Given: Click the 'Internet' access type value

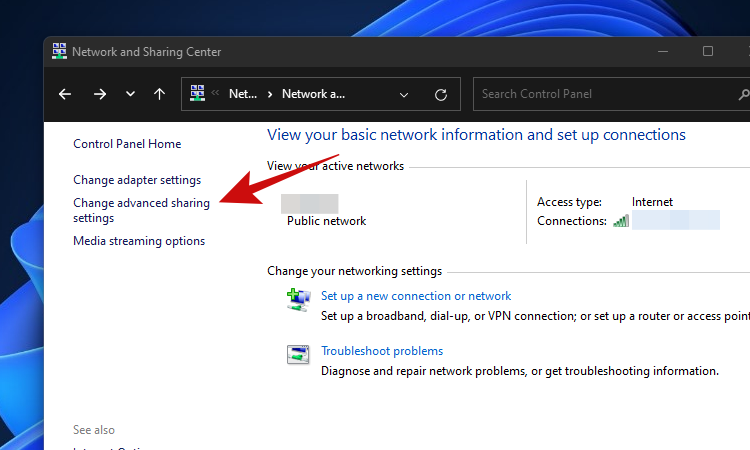Looking at the screenshot, I should (652, 202).
